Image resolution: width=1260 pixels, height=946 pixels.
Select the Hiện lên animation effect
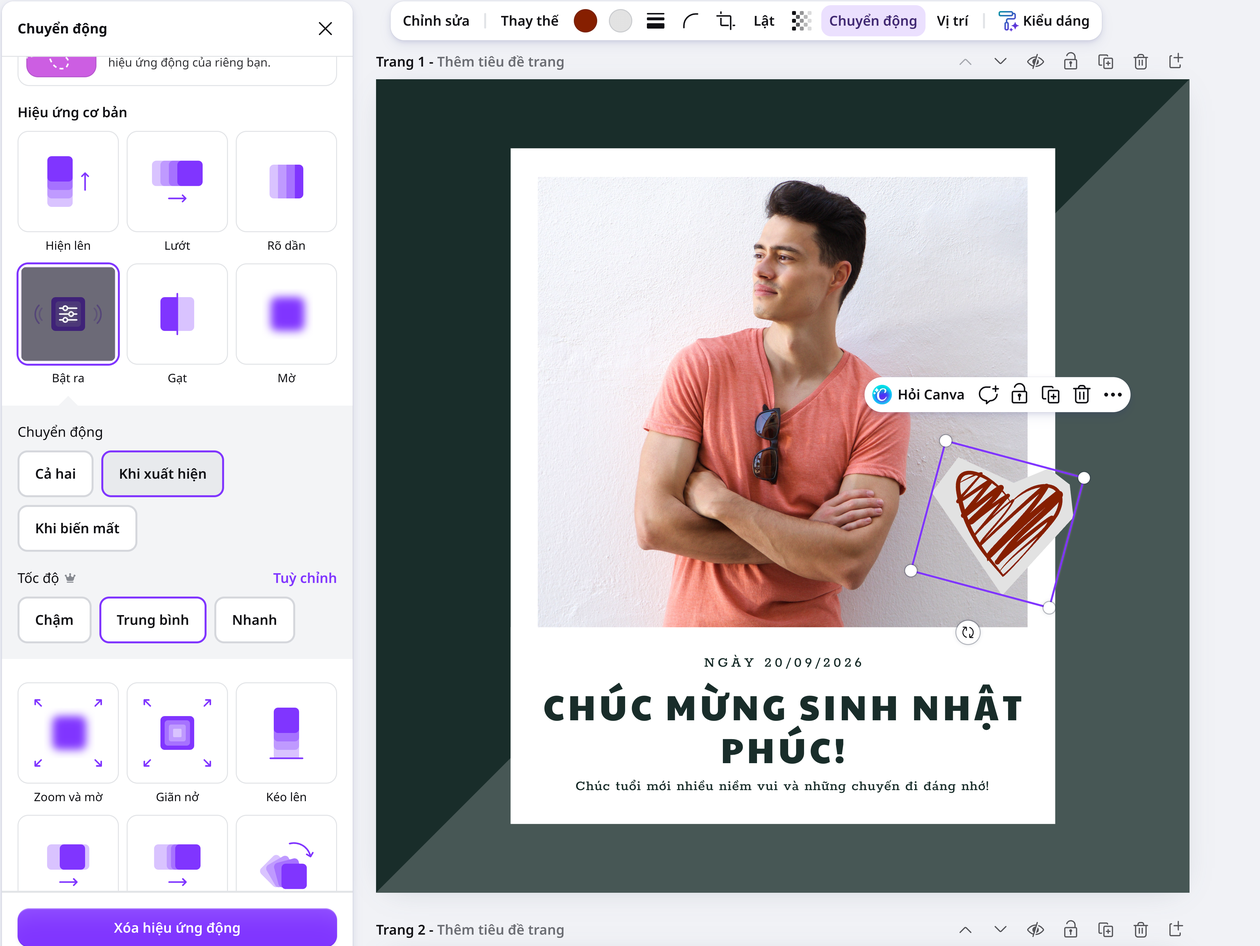click(x=68, y=181)
